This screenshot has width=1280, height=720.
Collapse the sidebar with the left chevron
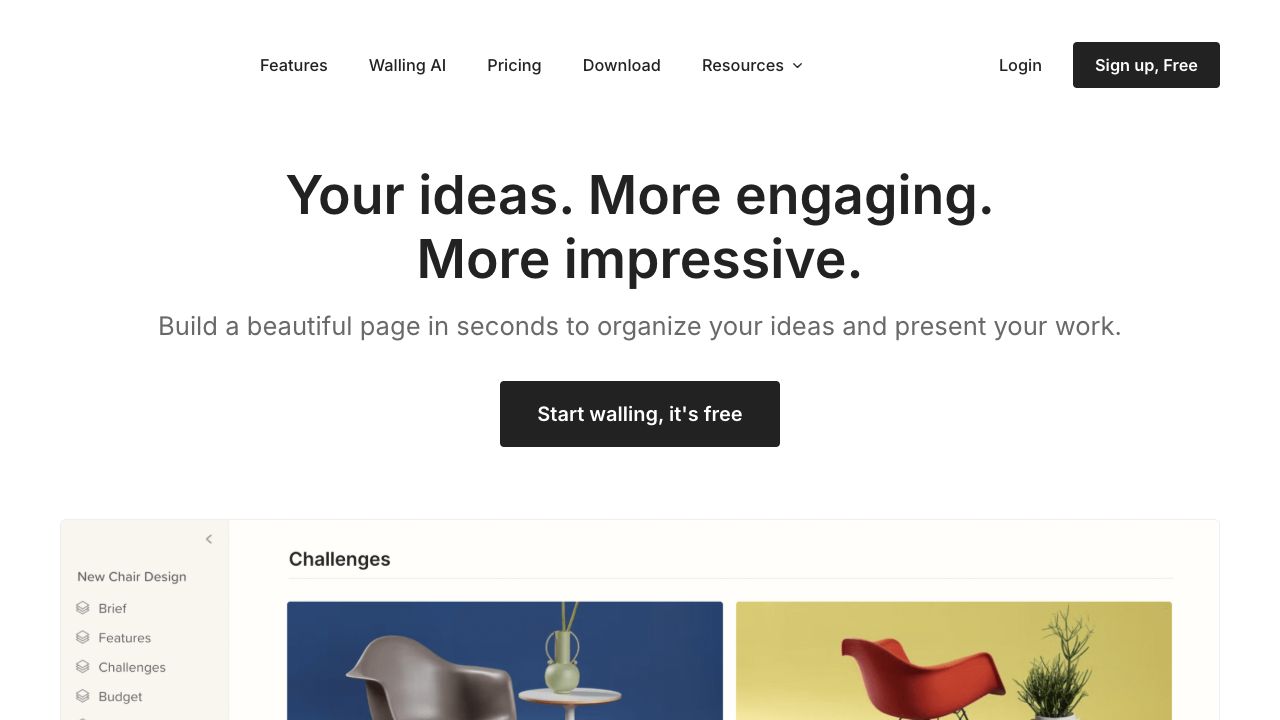[209, 539]
